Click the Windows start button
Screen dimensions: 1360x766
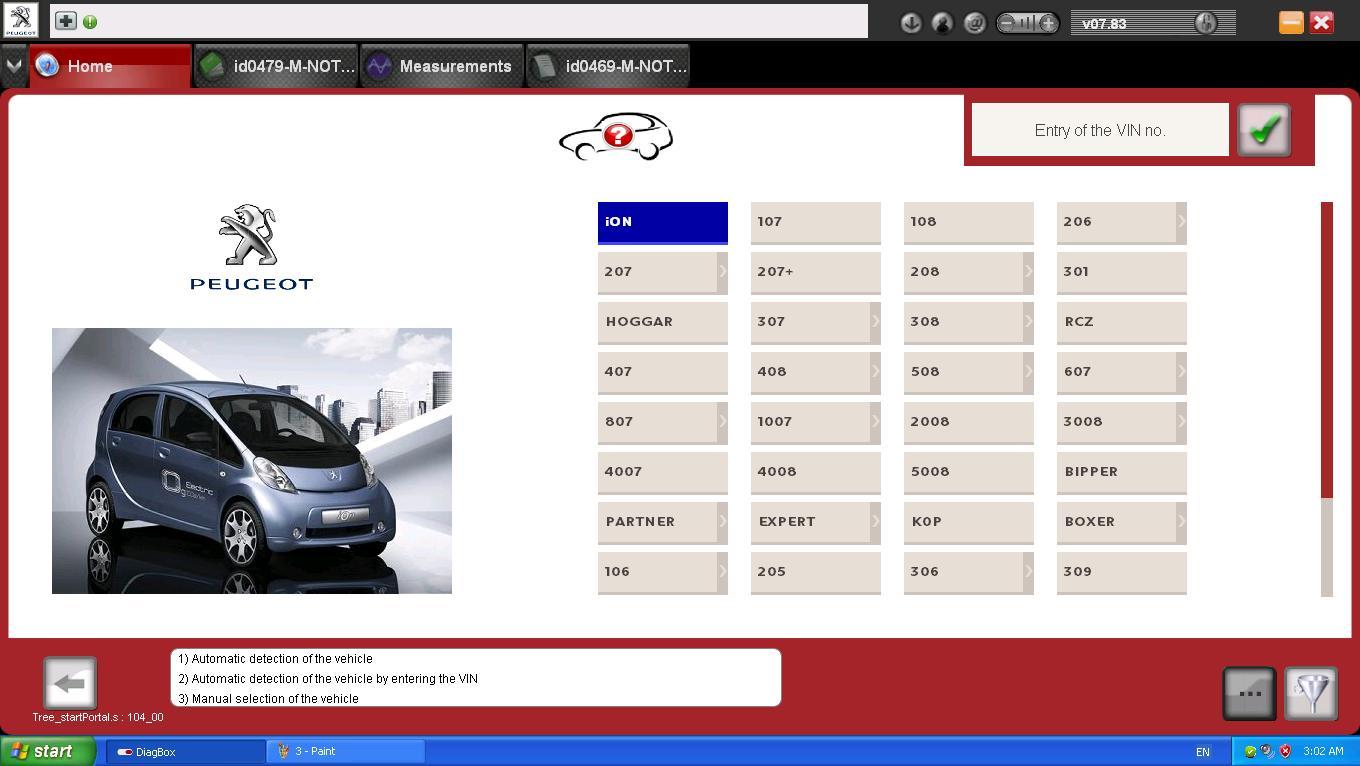coord(48,751)
